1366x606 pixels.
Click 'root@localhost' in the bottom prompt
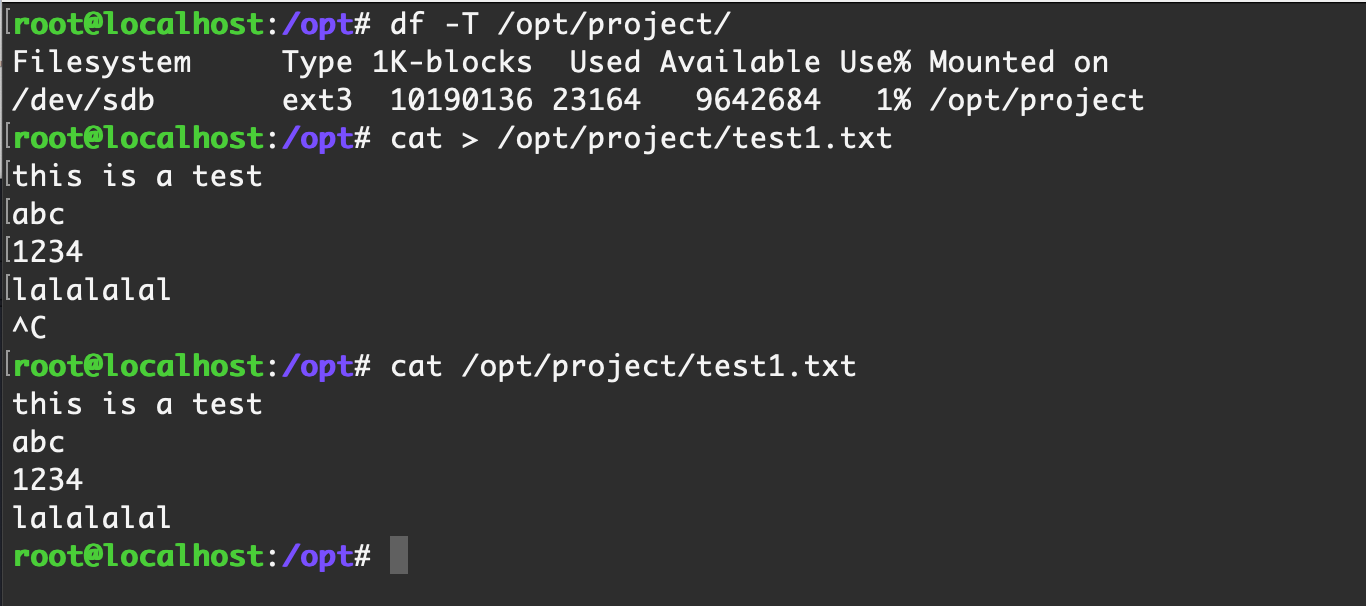tap(139, 556)
